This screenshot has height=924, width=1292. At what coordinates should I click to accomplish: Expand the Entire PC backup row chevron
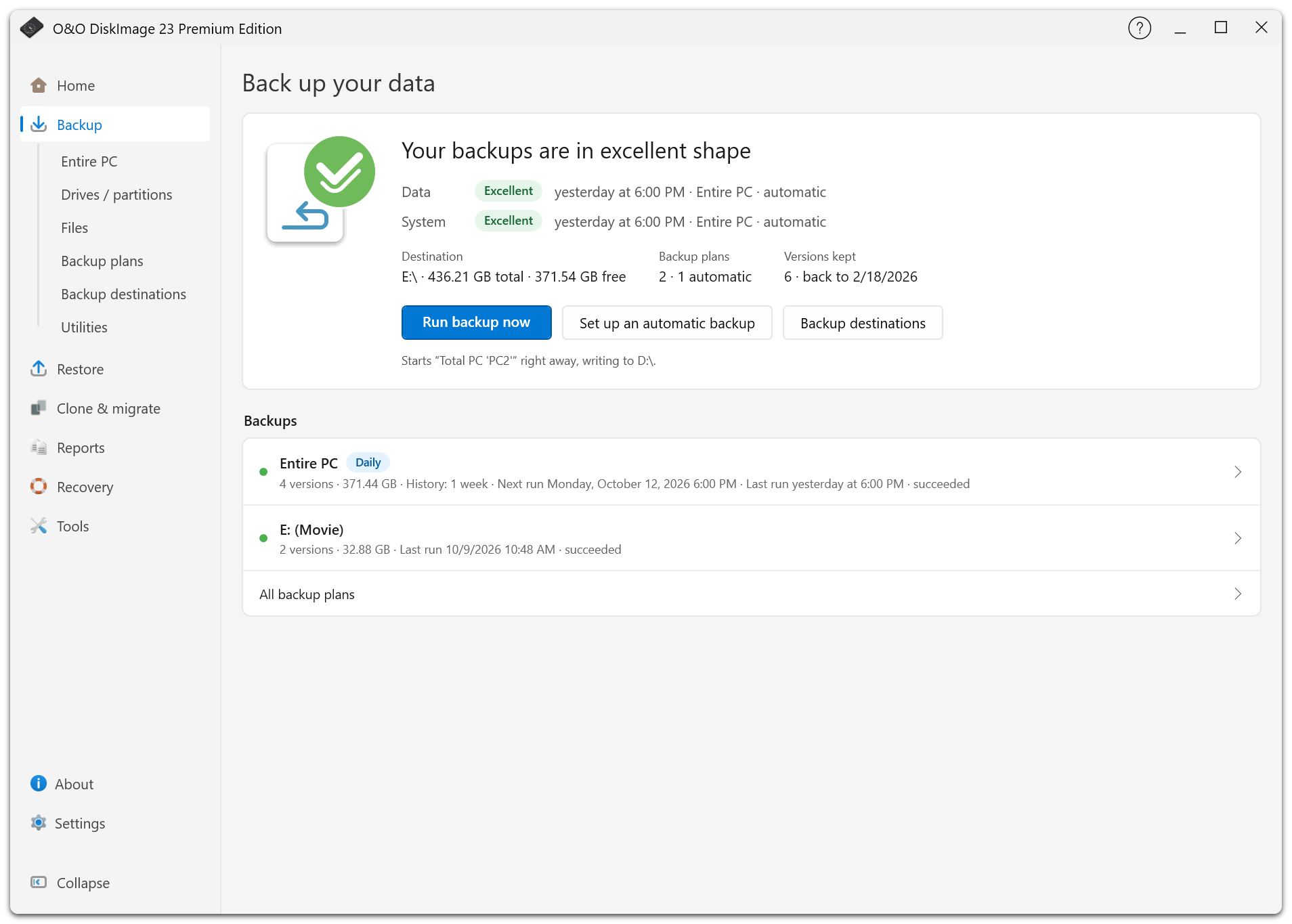coord(1238,472)
